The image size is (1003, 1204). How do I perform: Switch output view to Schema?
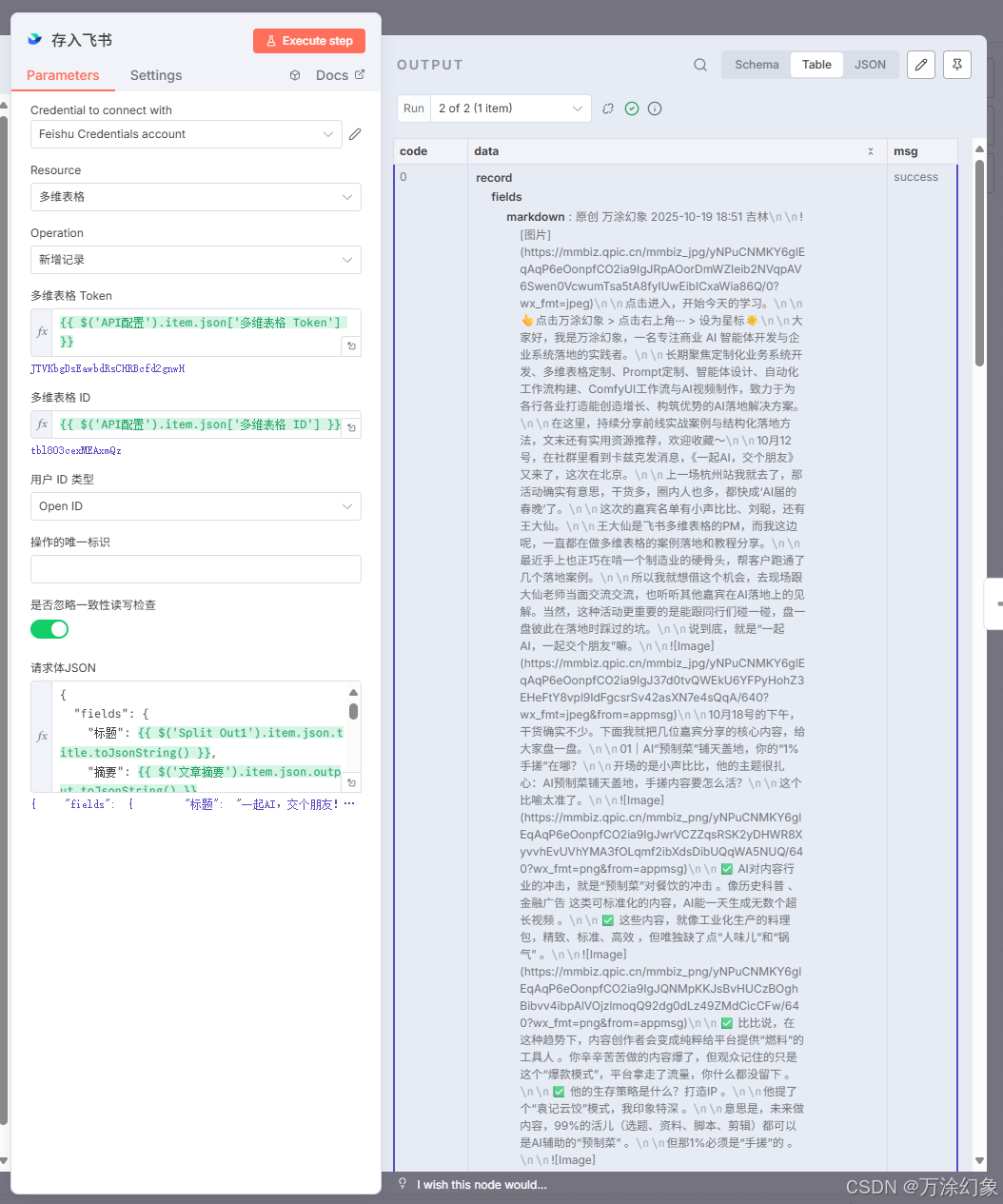pyautogui.click(x=757, y=65)
